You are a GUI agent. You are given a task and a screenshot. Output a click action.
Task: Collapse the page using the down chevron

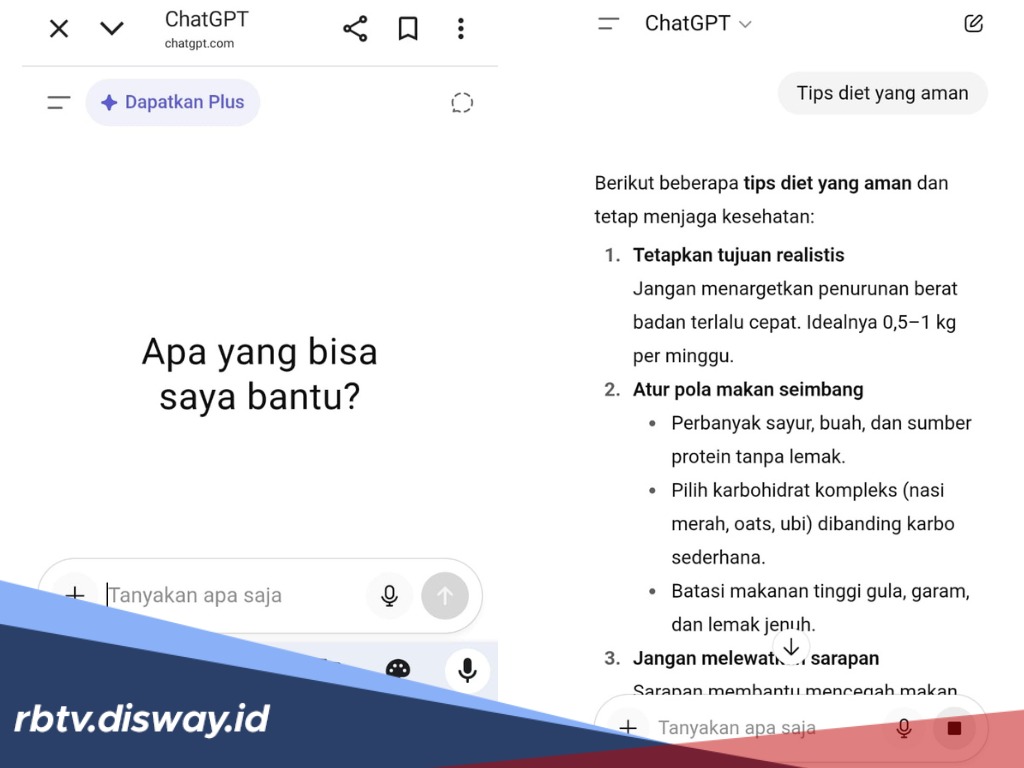(111, 28)
